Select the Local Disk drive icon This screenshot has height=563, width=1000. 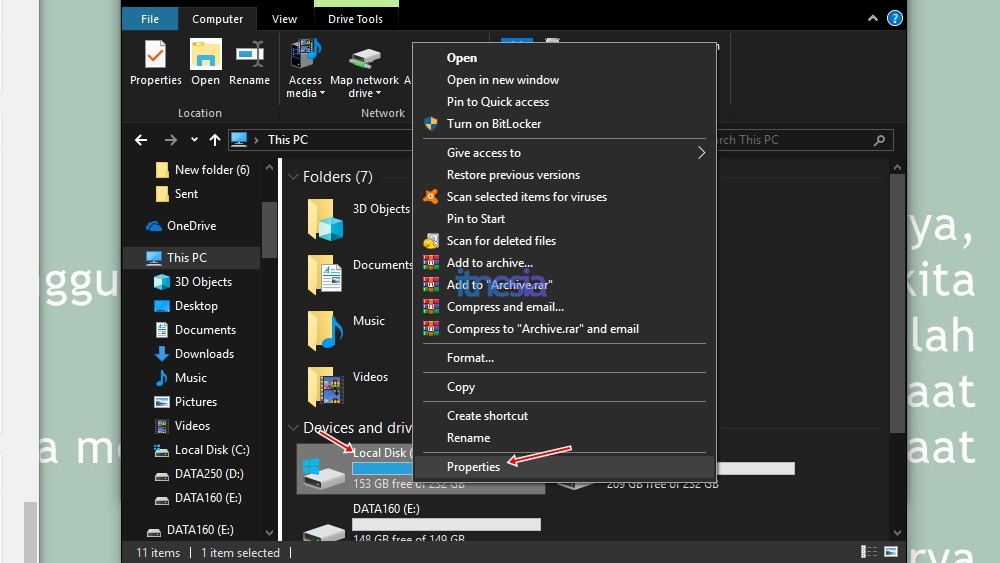click(x=323, y=473)
